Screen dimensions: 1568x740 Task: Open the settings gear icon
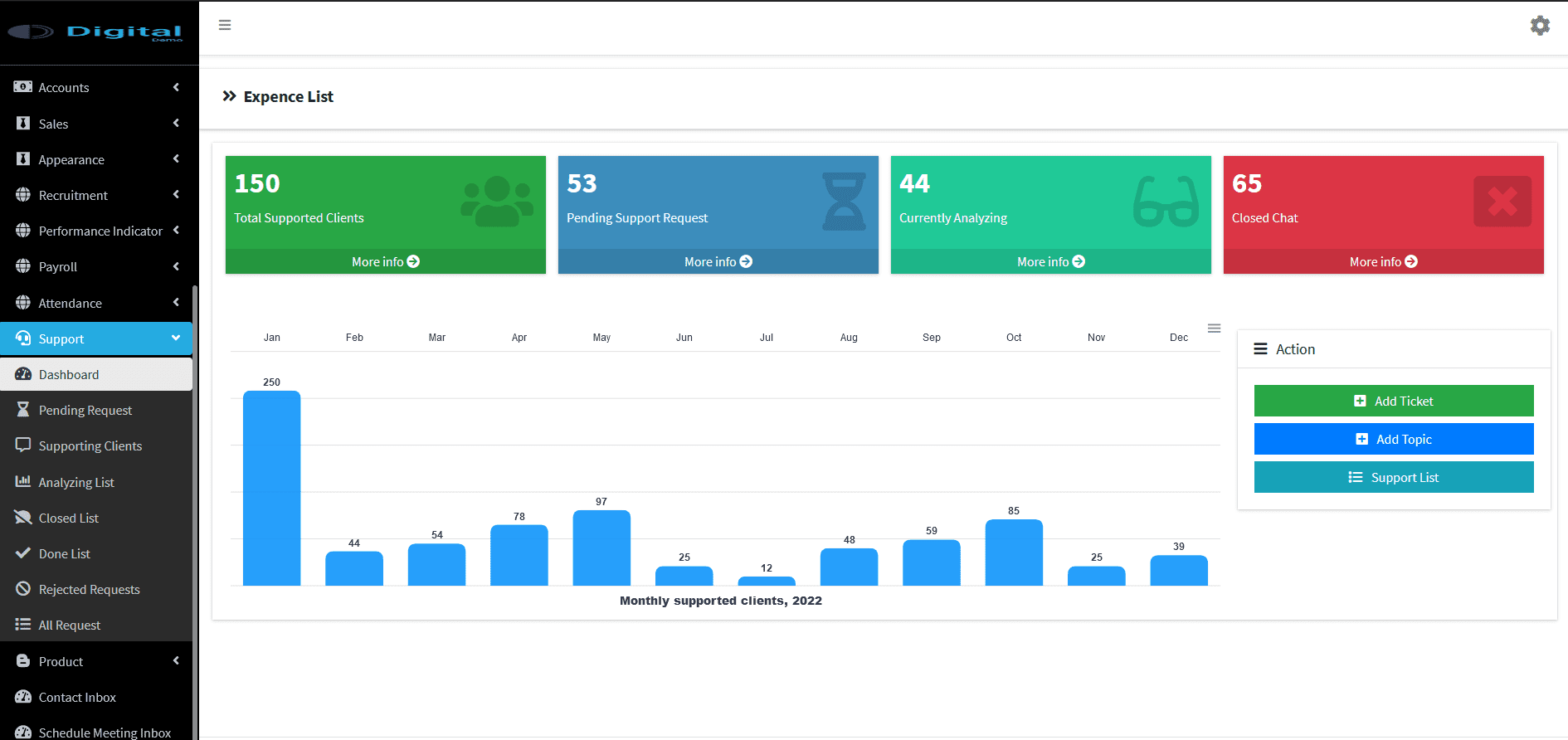1540,26
